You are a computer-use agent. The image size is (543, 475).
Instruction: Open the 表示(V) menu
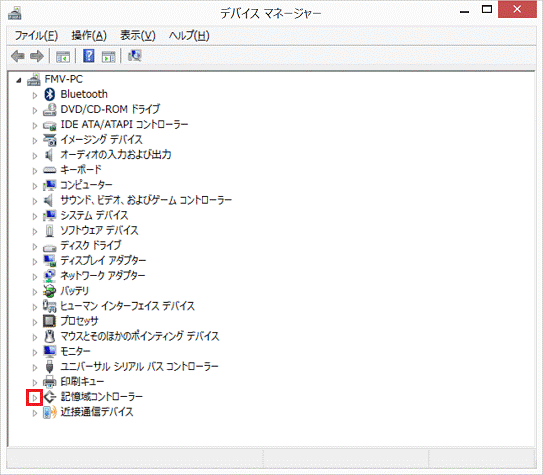pyautogui.click(x=138, y=36)
